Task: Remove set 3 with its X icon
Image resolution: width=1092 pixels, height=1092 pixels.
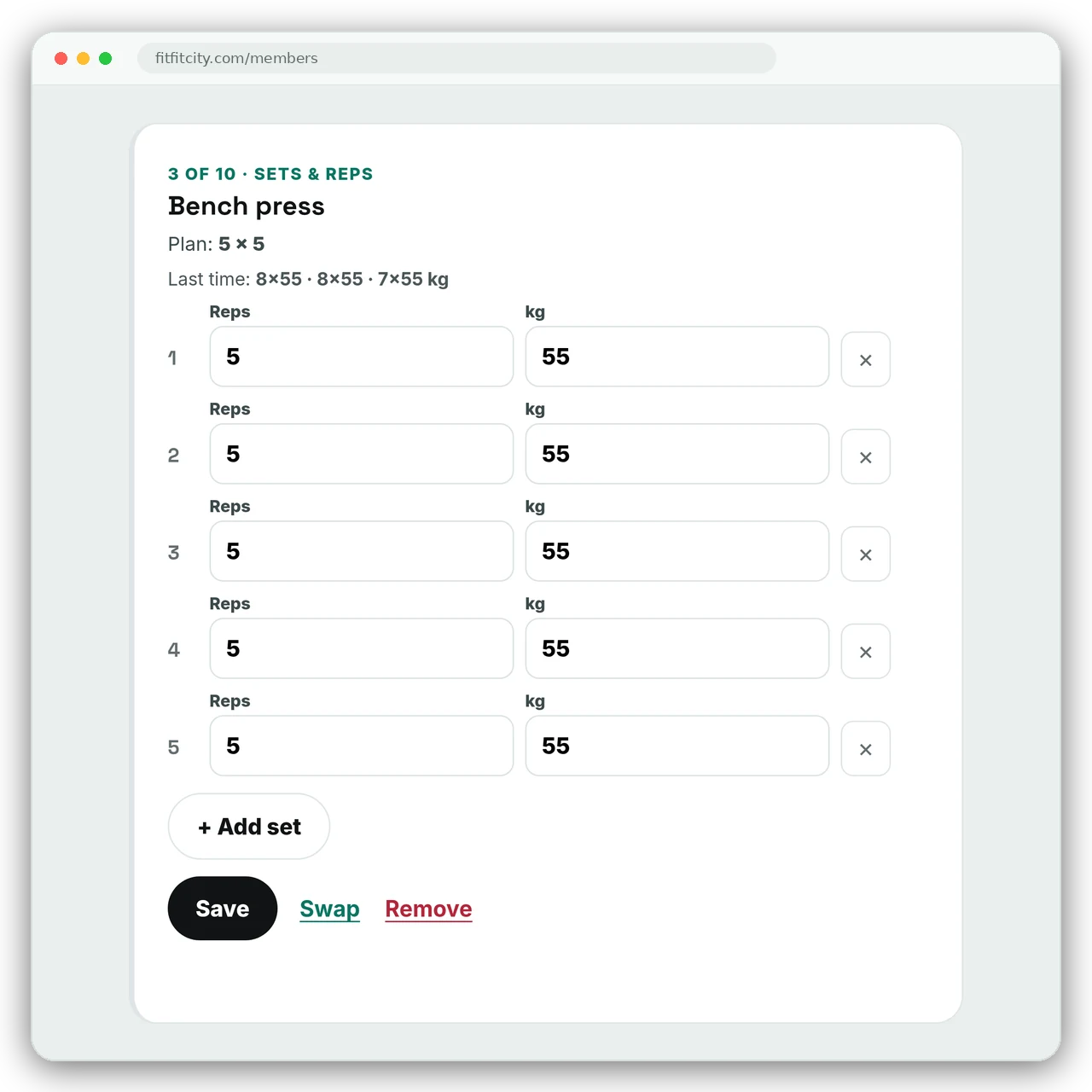Action: pyautogui.click(x=865, y=554)
